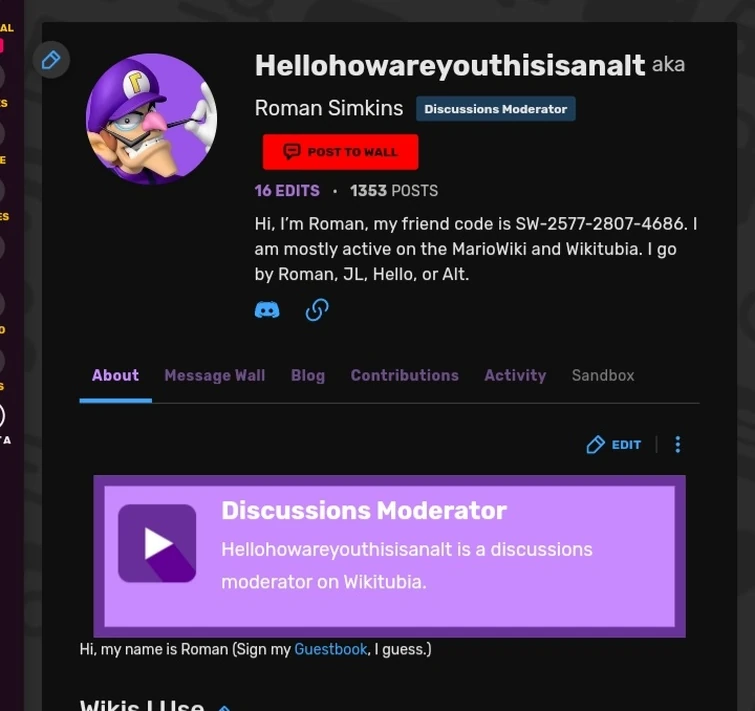Open the Guestbook link
This screenshot has width=755, height=711.
331,649
